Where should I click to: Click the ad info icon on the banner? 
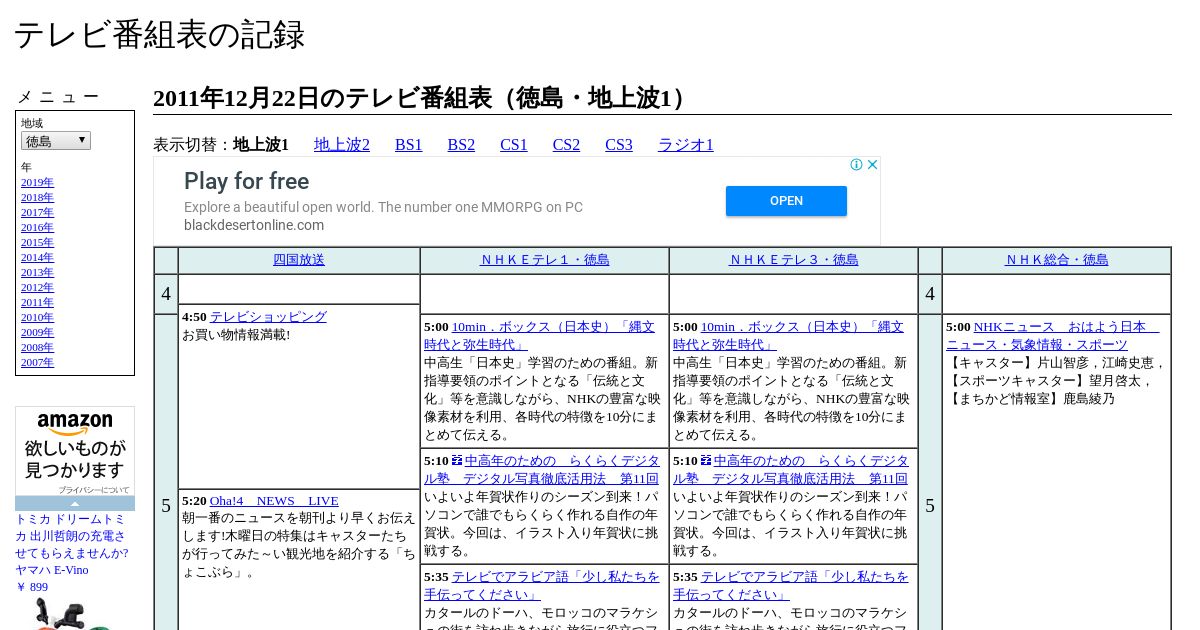[x=857, y=165]
